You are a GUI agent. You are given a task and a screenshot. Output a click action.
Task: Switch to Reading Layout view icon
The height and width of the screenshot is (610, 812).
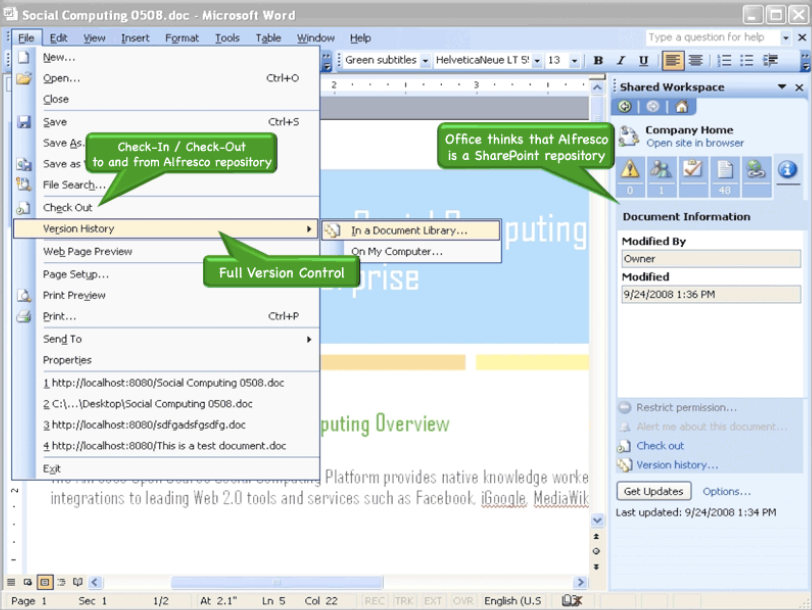point(78,582)
